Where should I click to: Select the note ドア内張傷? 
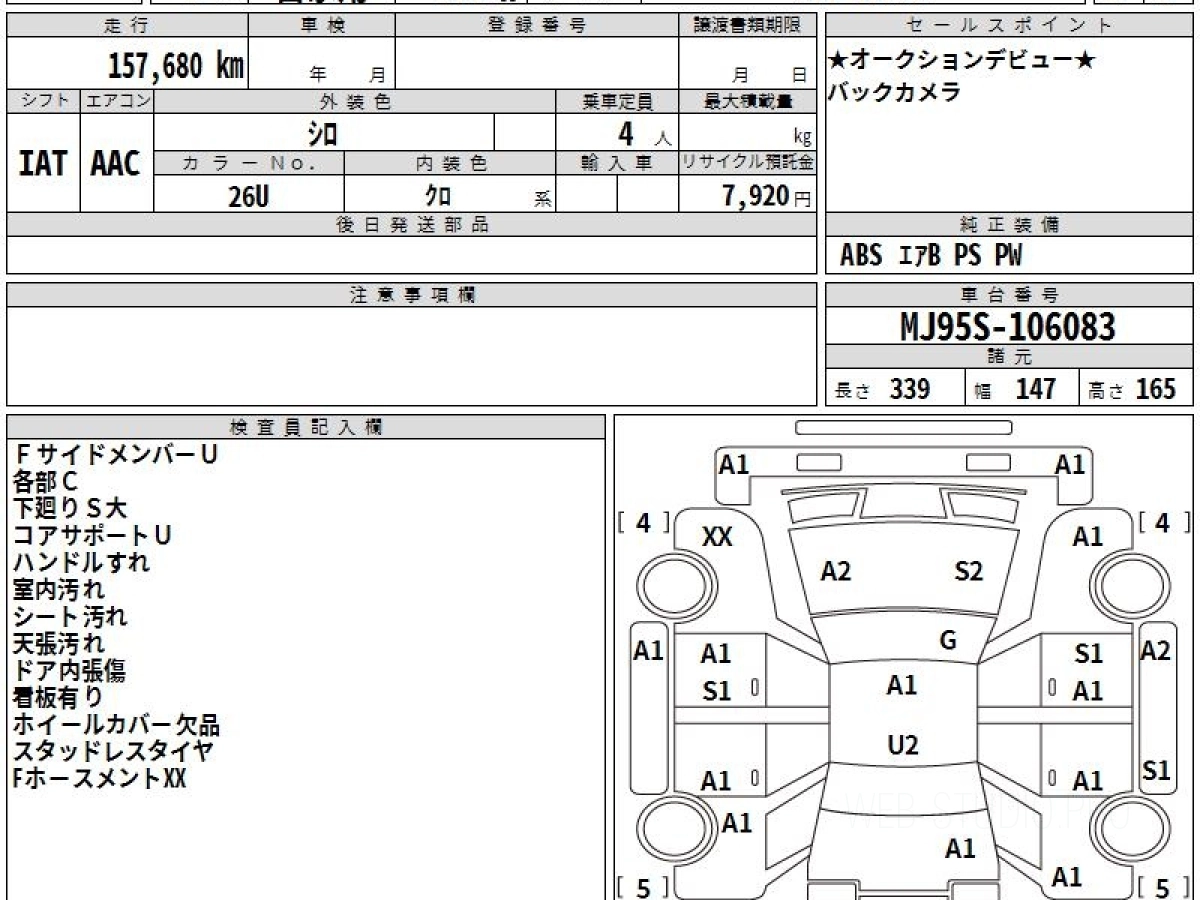(69, 670)
